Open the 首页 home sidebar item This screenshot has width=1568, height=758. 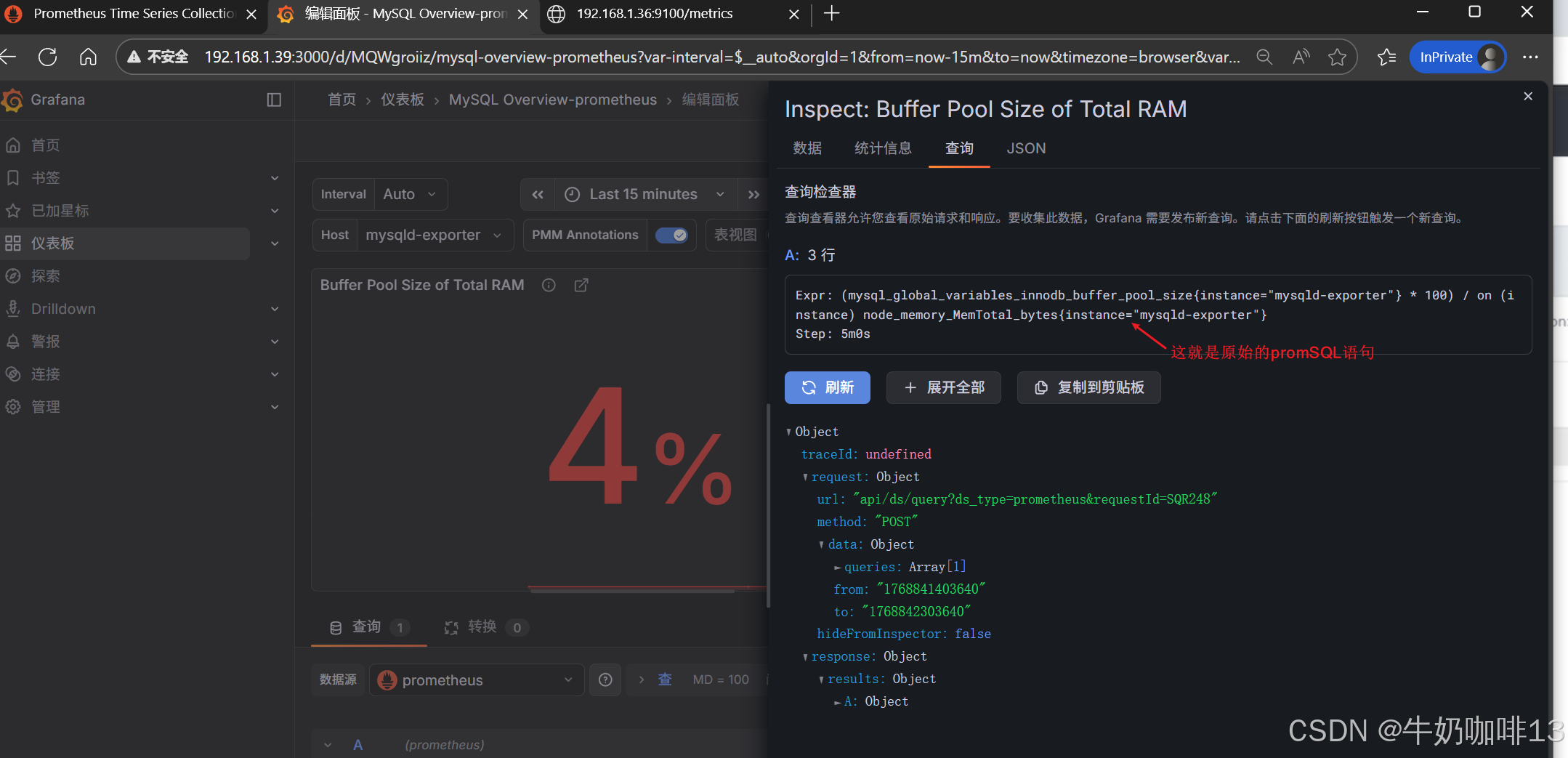45,145
